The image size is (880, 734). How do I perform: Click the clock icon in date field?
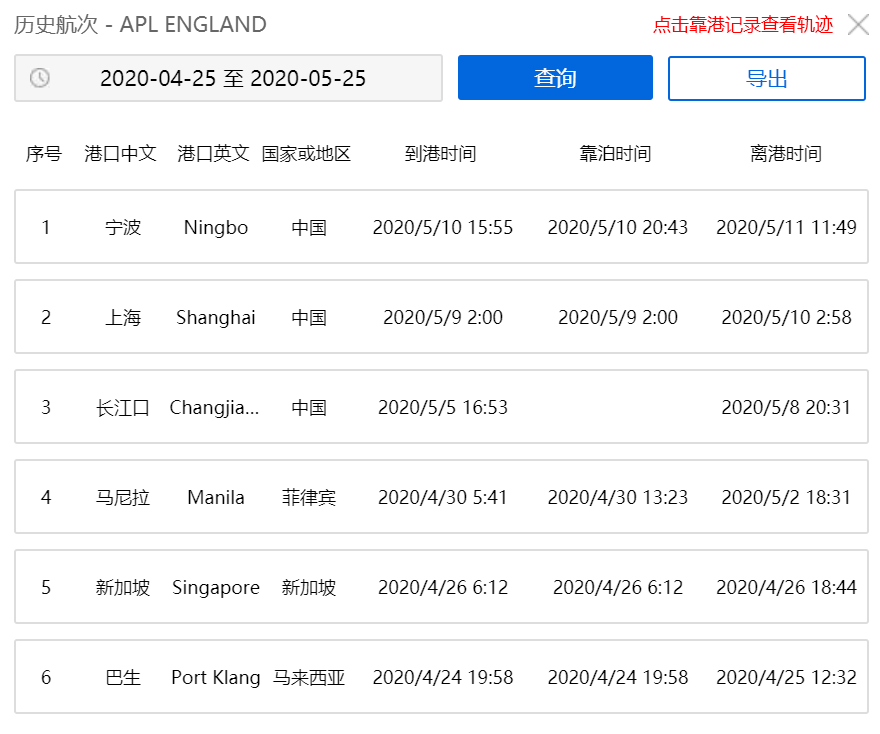[40, 78]
